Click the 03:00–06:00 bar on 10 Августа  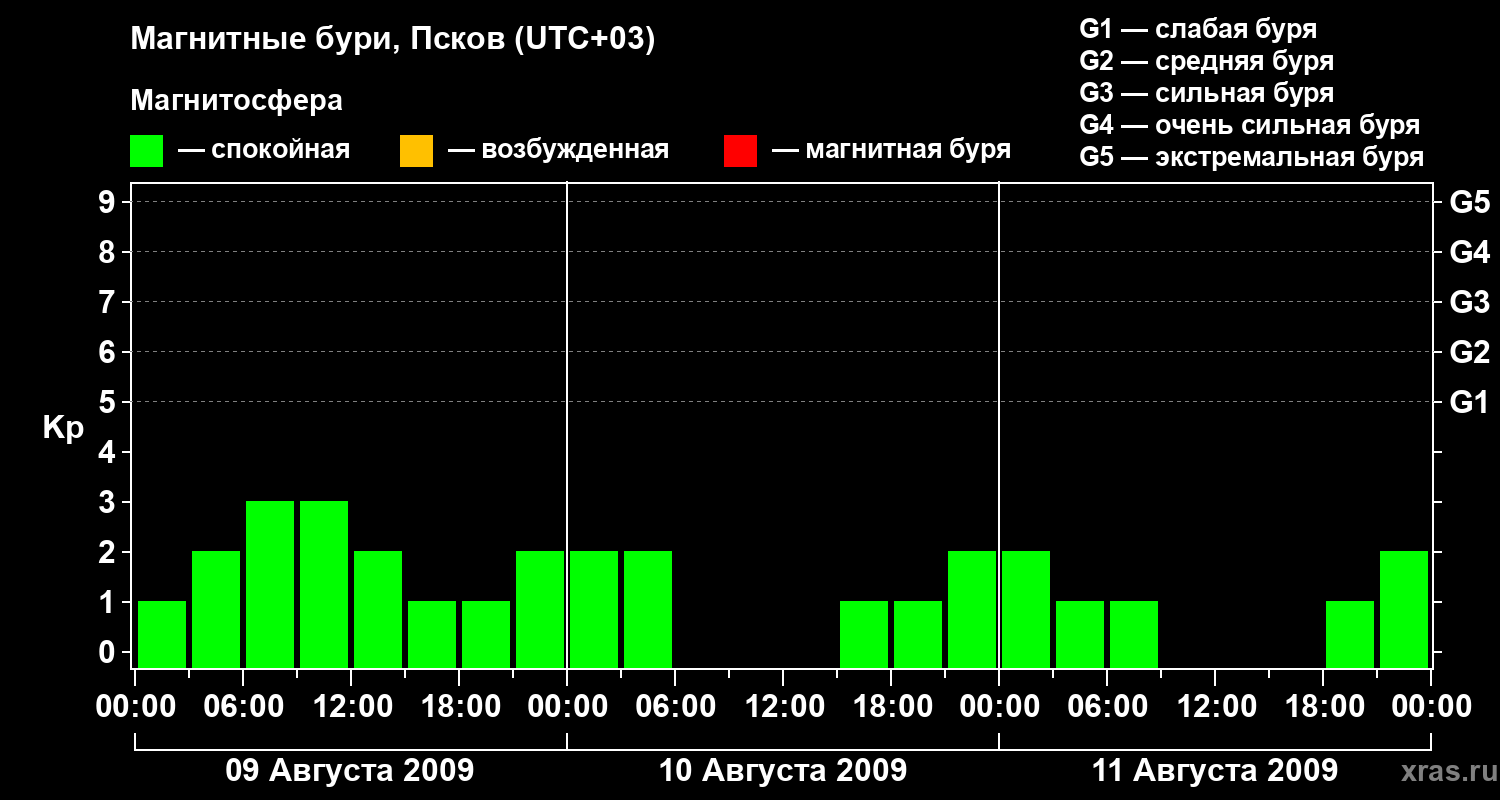point(648,609)
